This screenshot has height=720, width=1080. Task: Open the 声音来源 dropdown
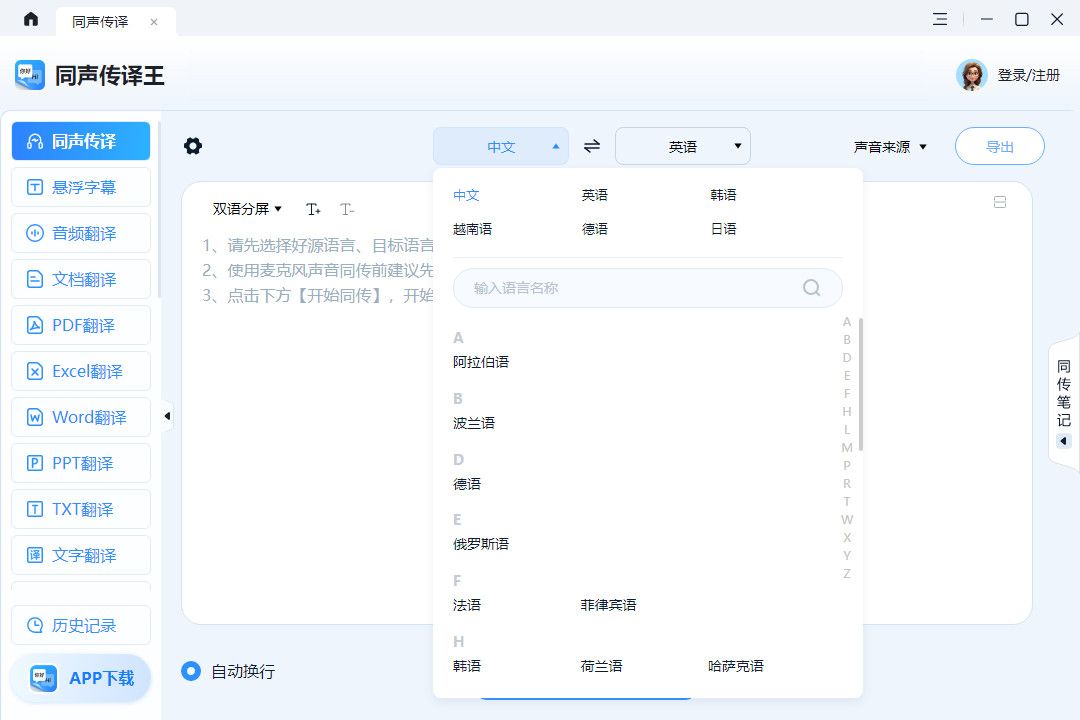890,147
